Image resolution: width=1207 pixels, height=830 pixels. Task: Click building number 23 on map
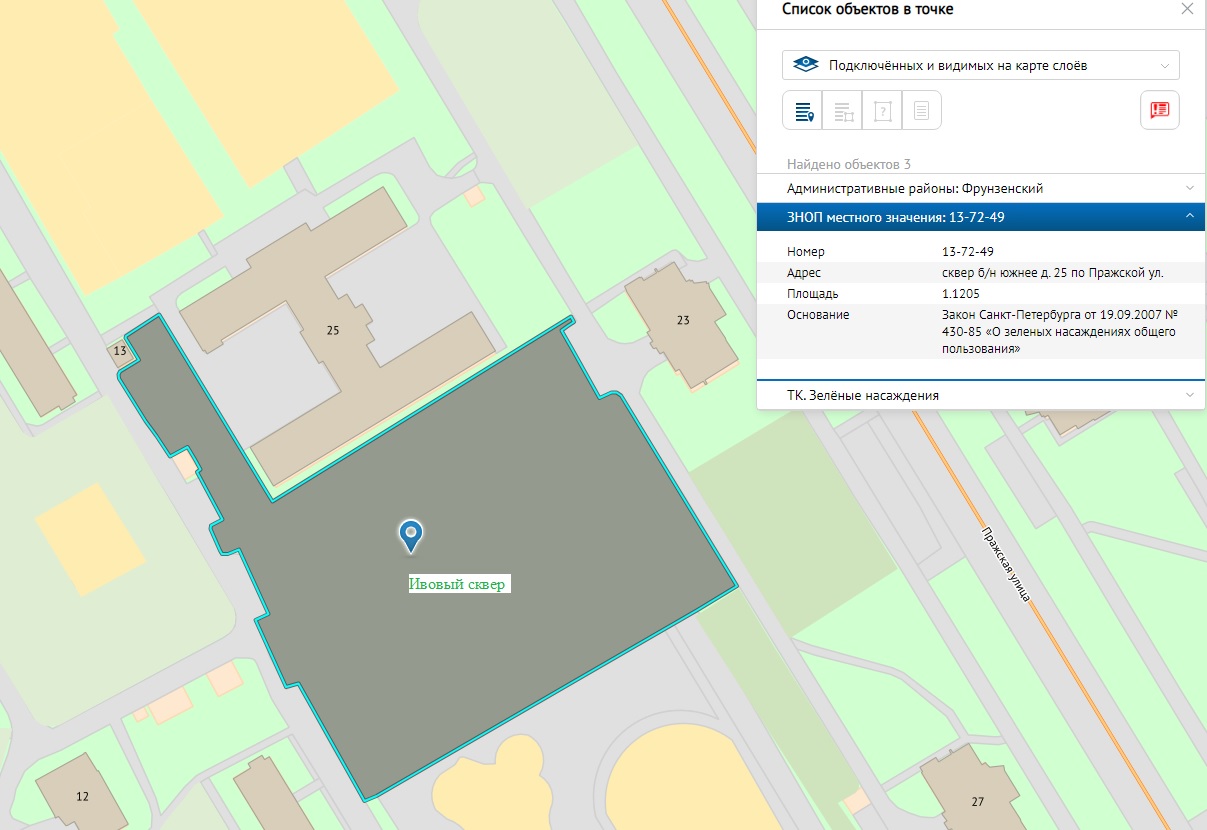683,320
